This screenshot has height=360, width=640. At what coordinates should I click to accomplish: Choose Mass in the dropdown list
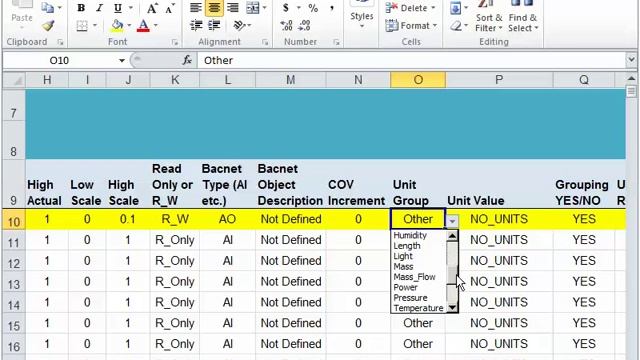[403, 267]
